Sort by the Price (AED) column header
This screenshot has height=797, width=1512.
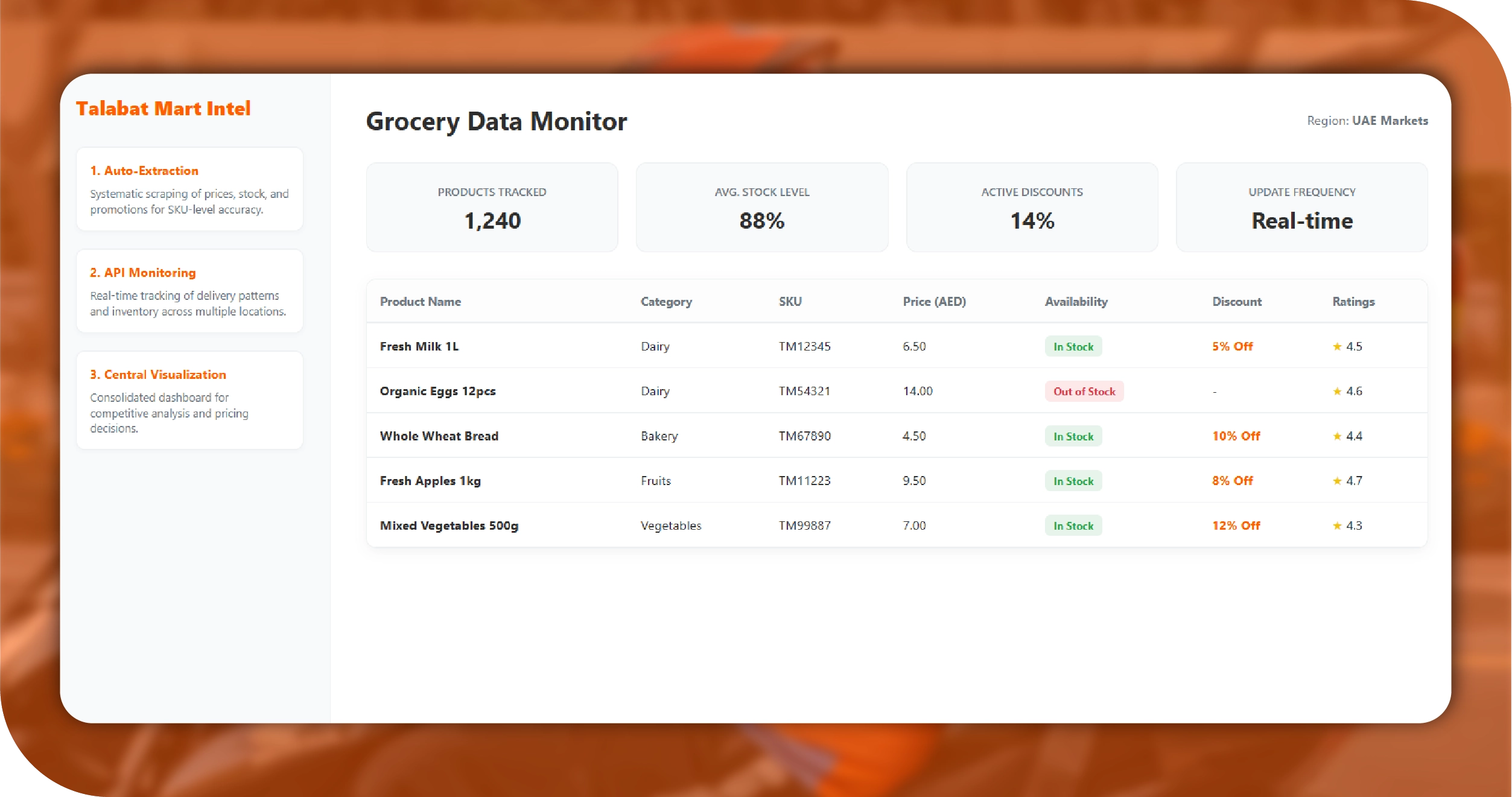pos(934,302)
